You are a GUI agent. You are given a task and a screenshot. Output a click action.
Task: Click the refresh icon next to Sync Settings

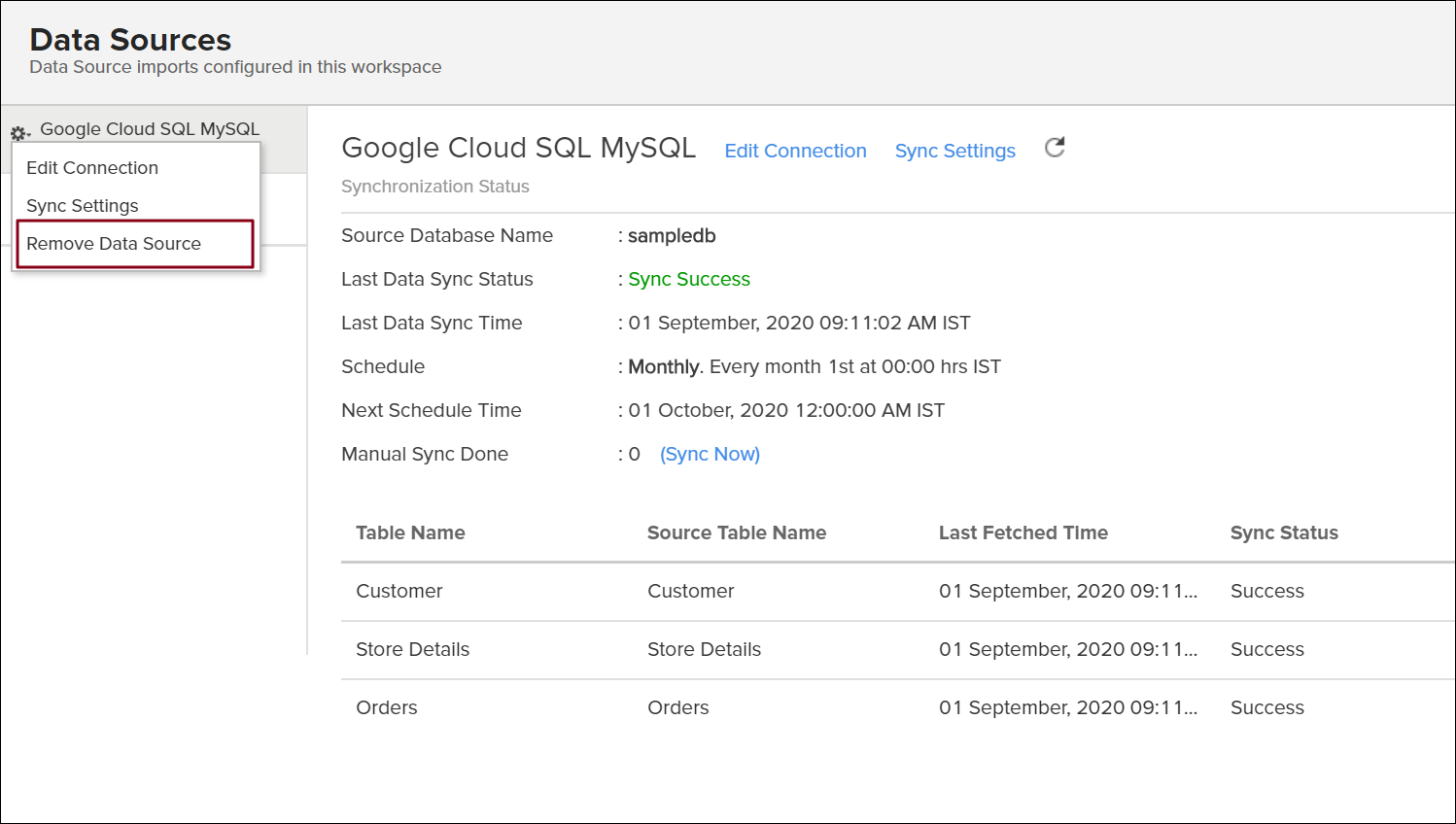(x=1055, y=148)
